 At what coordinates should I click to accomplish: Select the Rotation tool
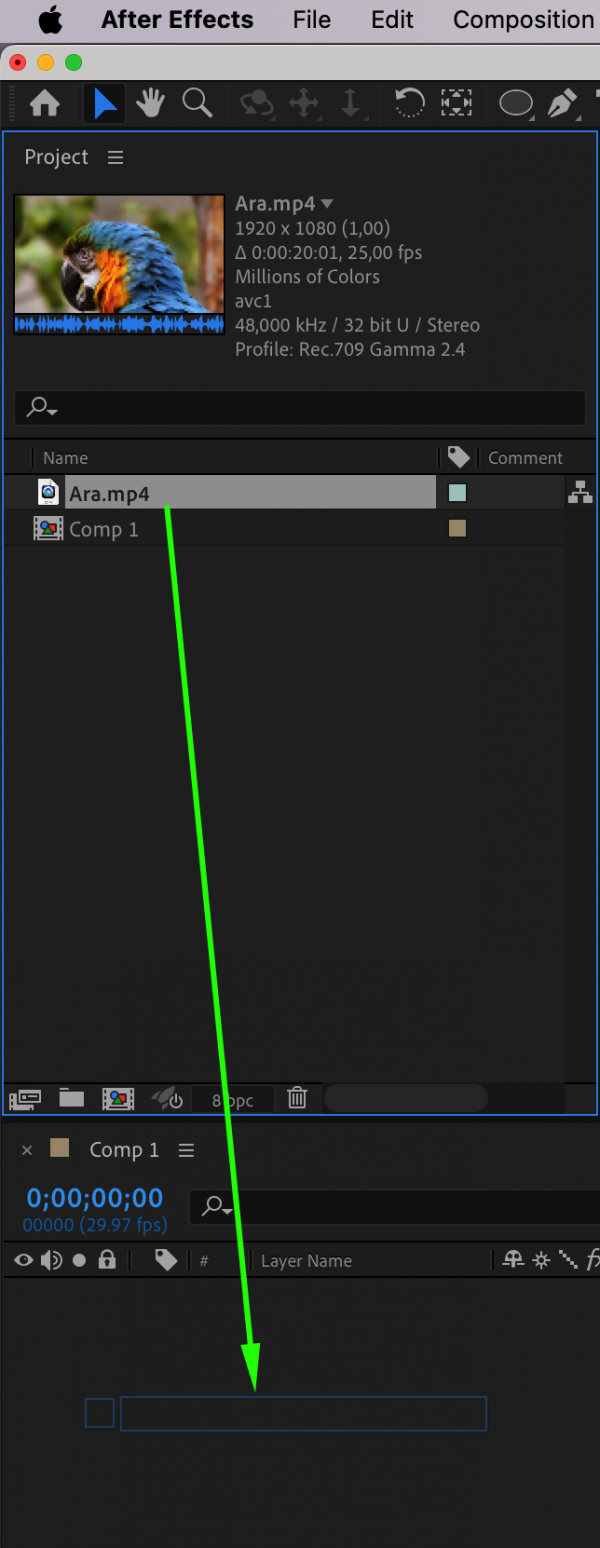point(409,103)
